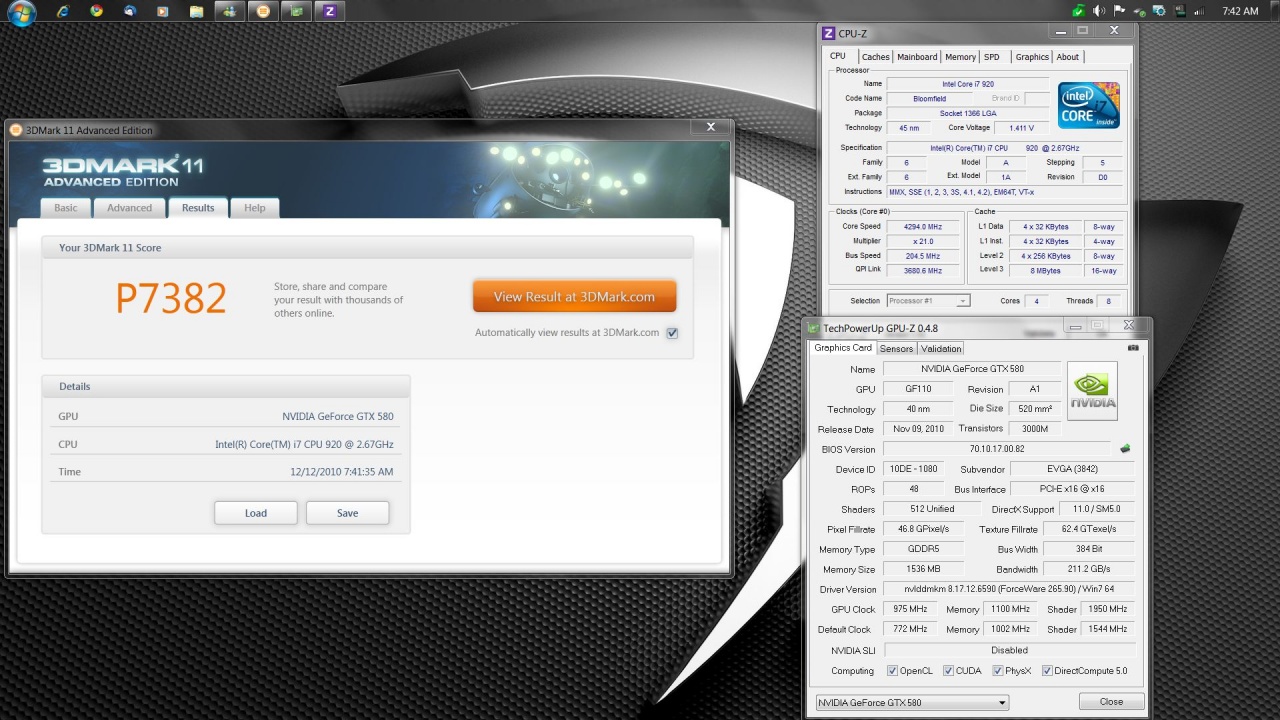Click the GPU-Z screenshot camera icon

pyautogui.click(x=1133, y=348)
